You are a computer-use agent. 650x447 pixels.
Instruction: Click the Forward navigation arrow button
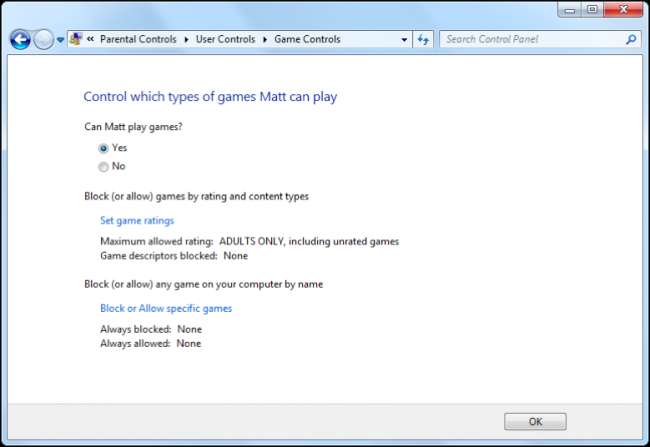coord(44,40)
